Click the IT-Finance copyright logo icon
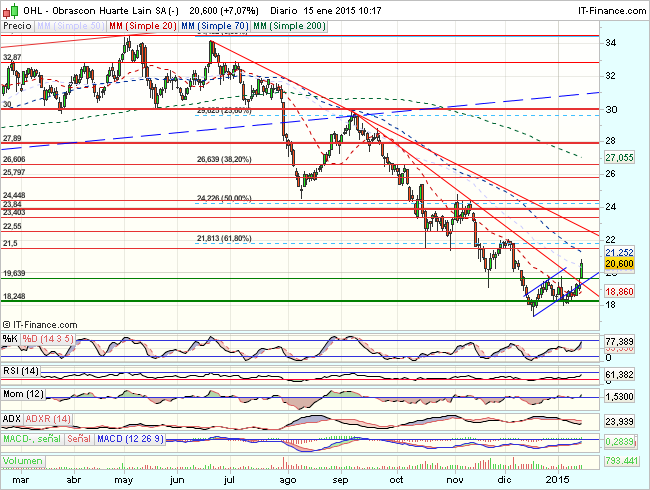Image resolution: width=650 pixels, height=490 pixels. coord(8,325)
